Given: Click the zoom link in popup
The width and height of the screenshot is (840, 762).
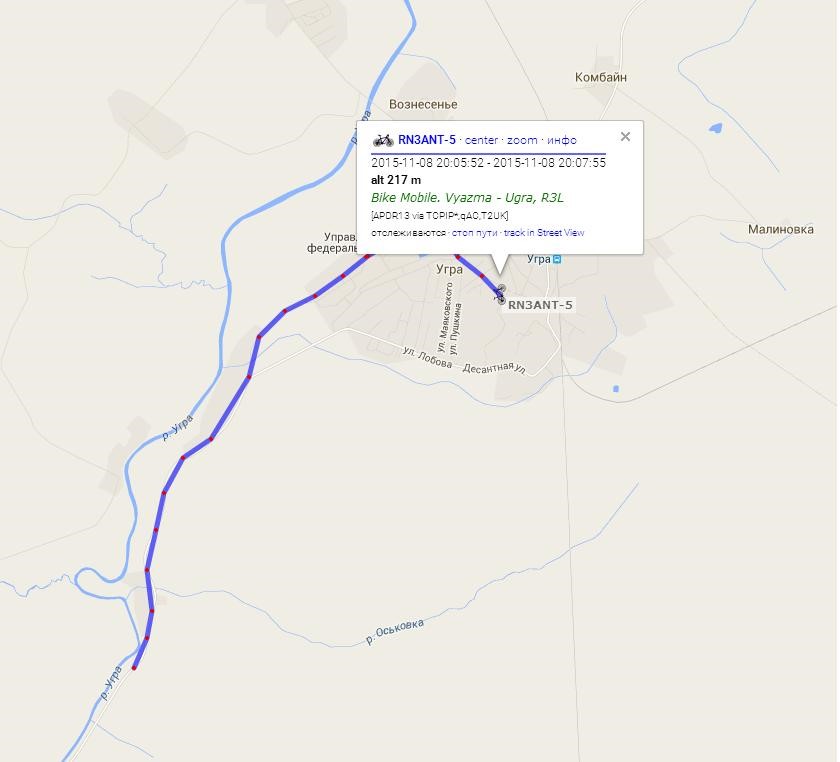Looking at the screenshot, I should 522,140.
